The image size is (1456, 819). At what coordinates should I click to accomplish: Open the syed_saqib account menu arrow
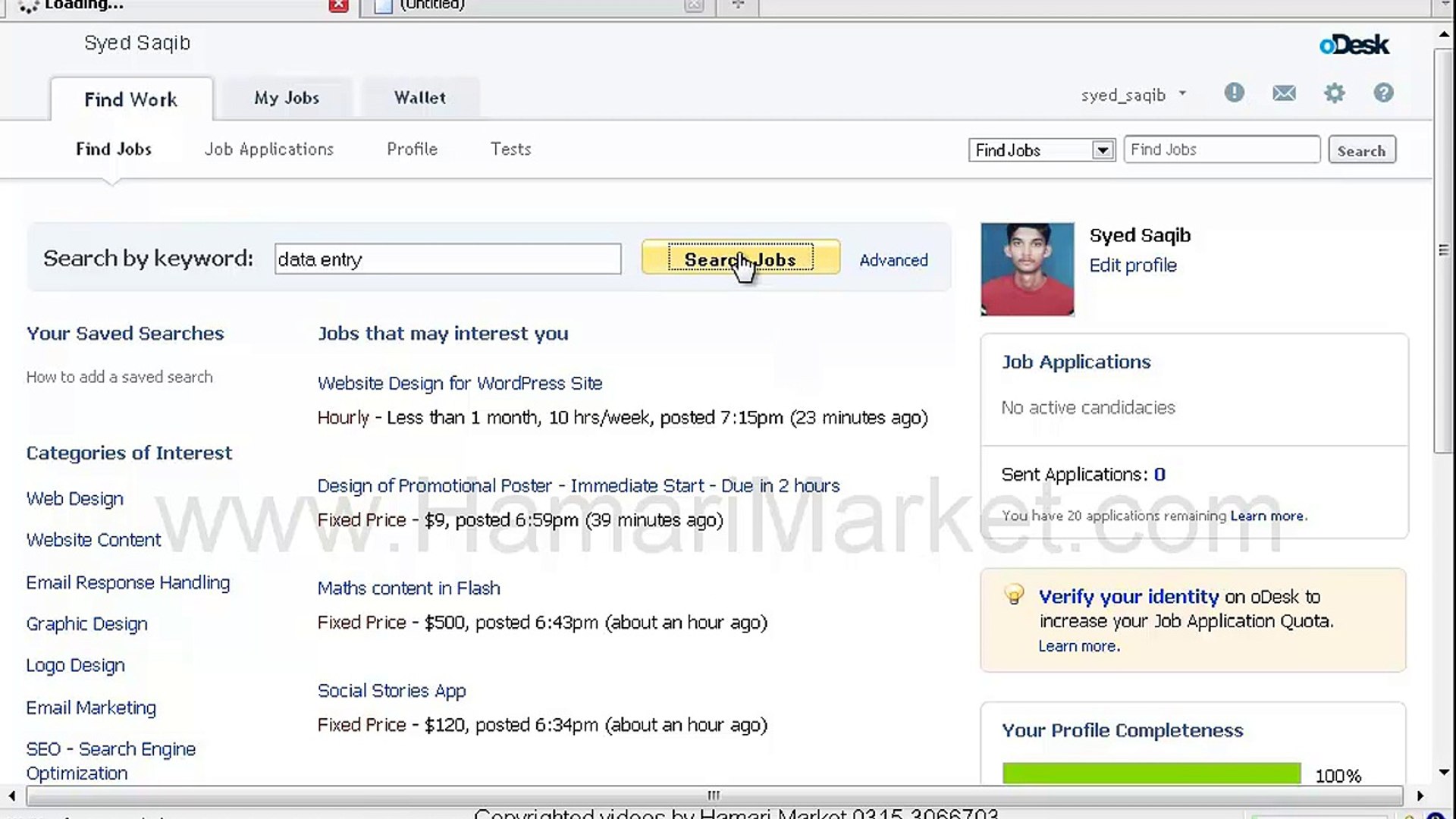tap(1182, 94)
